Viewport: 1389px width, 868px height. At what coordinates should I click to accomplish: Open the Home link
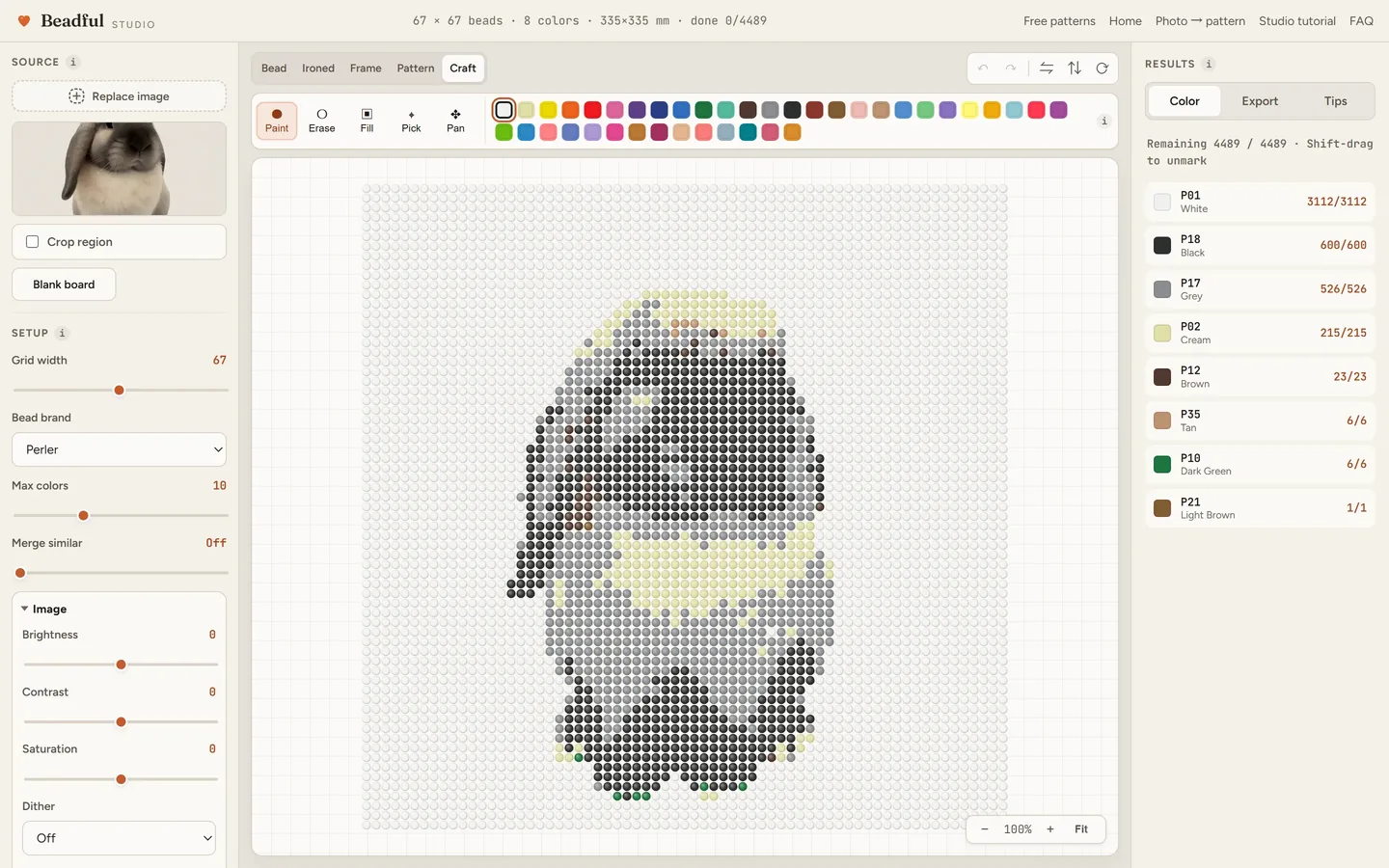(x=1125, y=21)
